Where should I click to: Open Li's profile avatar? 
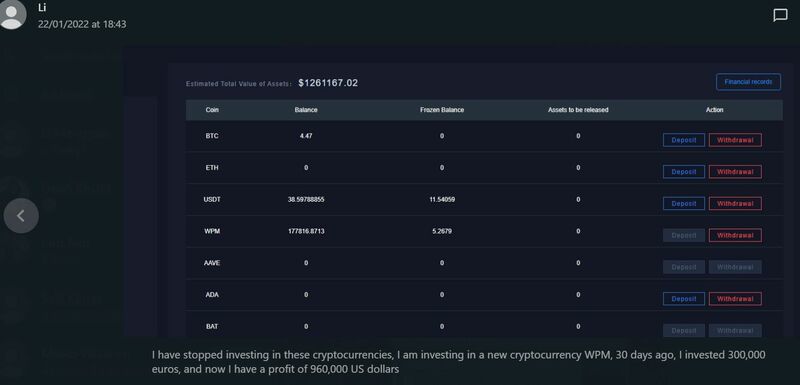[12, 14]
